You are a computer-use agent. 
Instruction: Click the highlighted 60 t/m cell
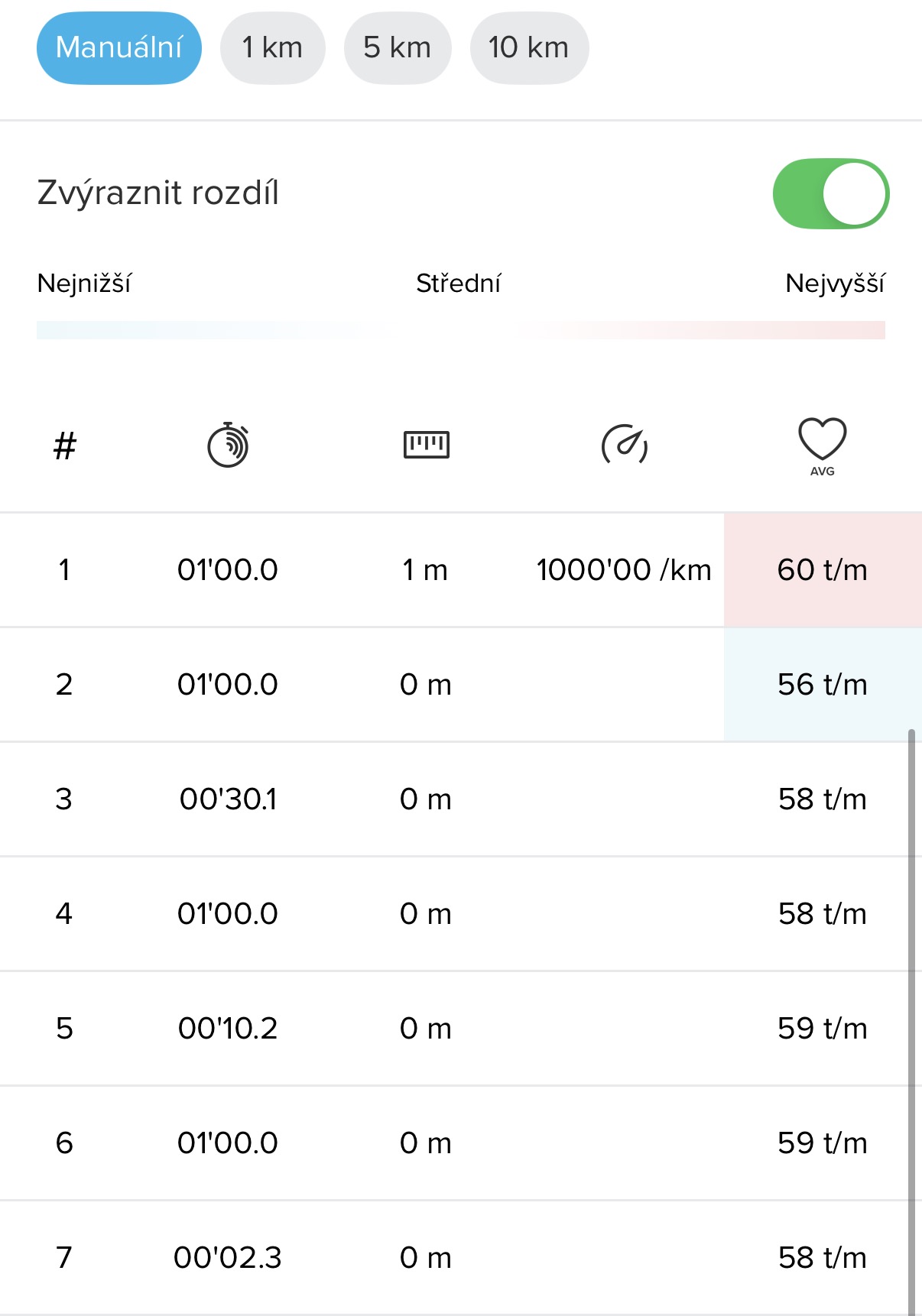pos(822,570)
